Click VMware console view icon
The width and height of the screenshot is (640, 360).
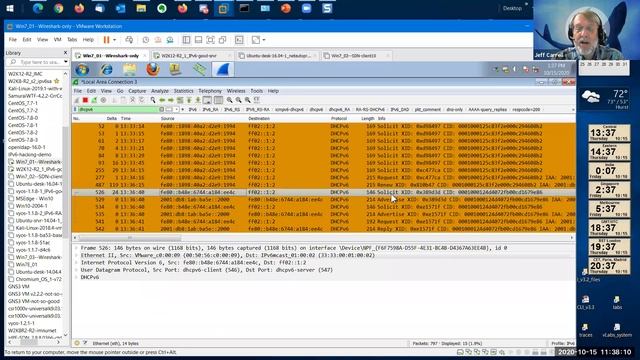coord(239,40)
